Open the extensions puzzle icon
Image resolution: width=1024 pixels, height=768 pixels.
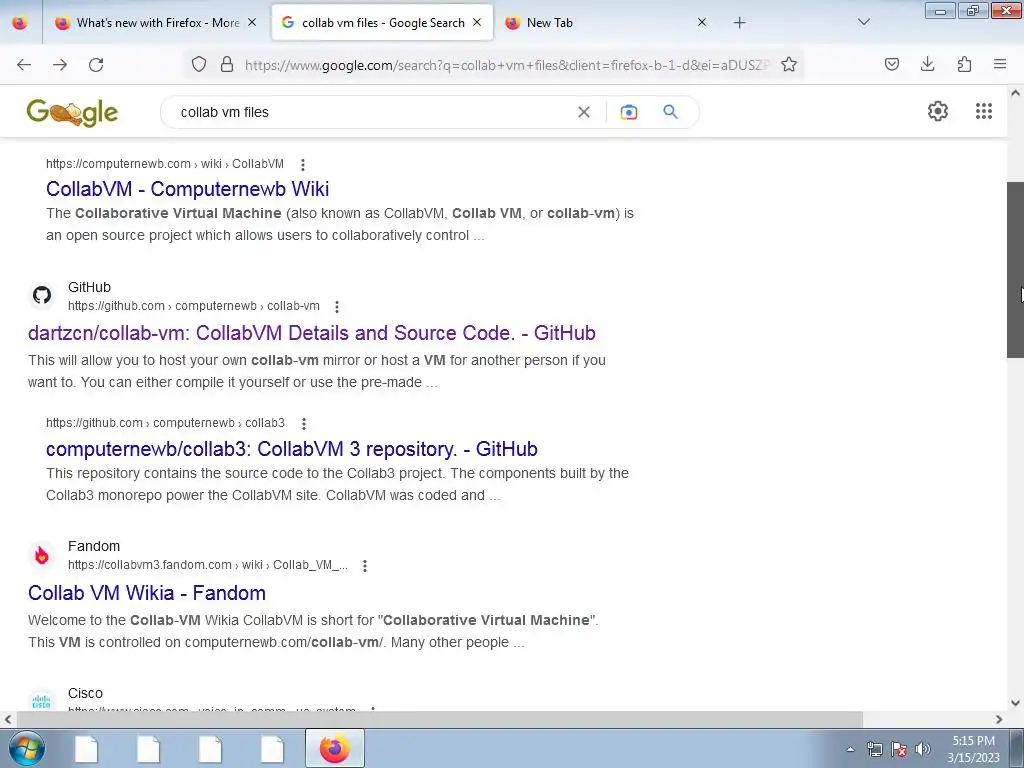964,64
